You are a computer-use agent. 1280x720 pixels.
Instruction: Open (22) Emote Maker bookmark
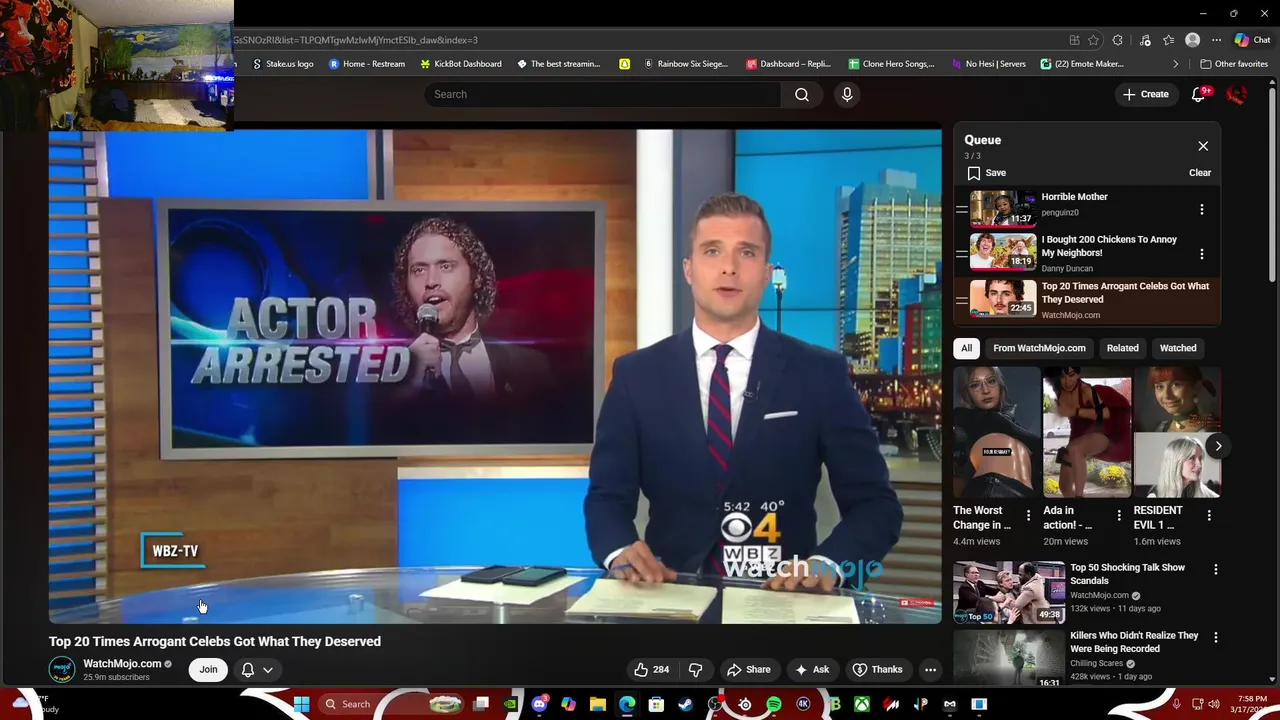1082,64
